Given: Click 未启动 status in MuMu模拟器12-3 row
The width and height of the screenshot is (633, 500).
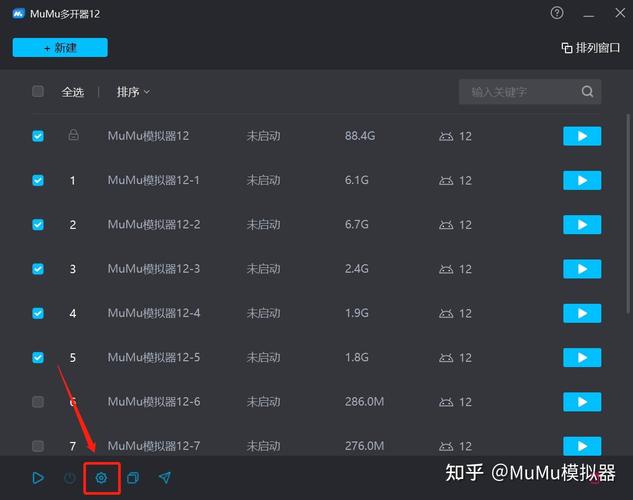Looking at the screenshot, I should coord(263,269).
